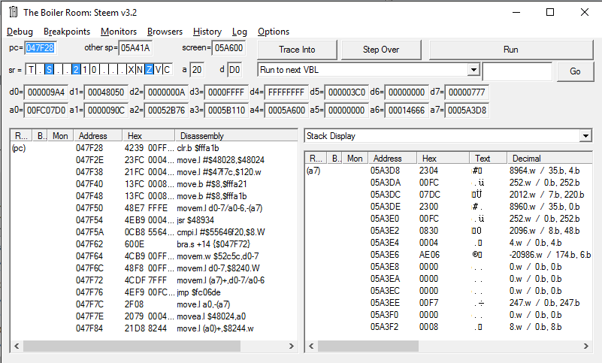Expand the Stack Display dropdown
The width and height of the screenshot is (602, 363).
585,136
